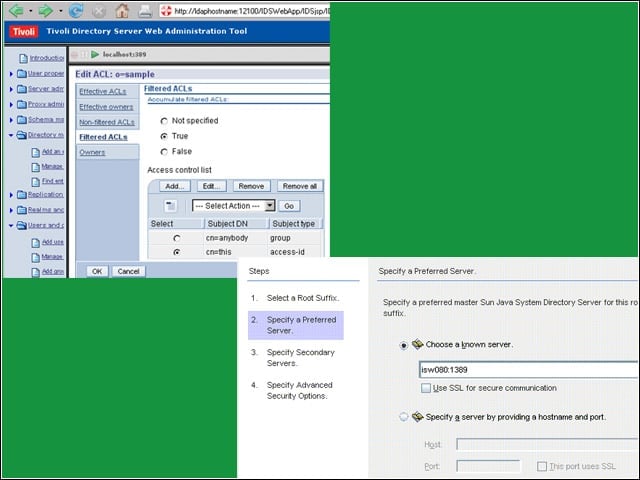
Task: Click the browser Print icon
Action: click(x=145, y=11)
